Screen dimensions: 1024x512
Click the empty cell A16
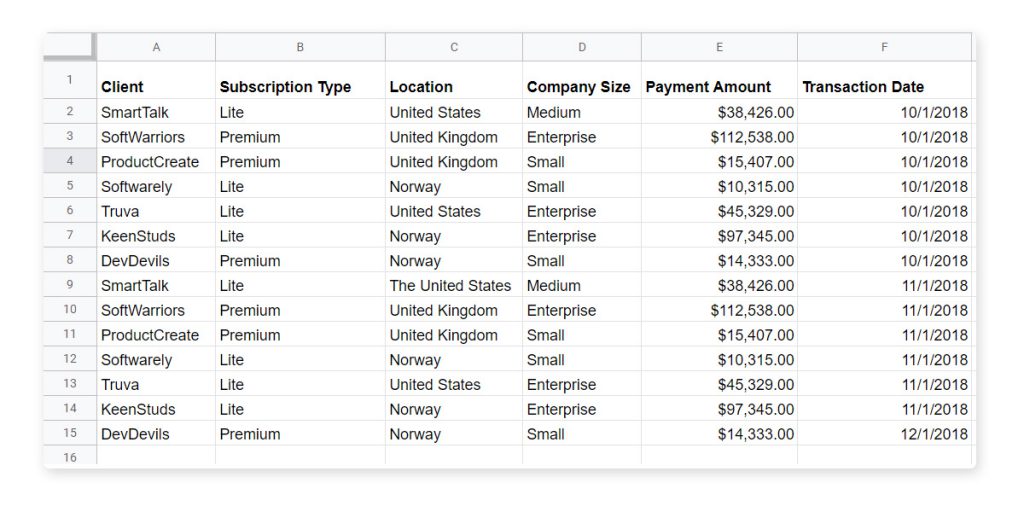156,456
